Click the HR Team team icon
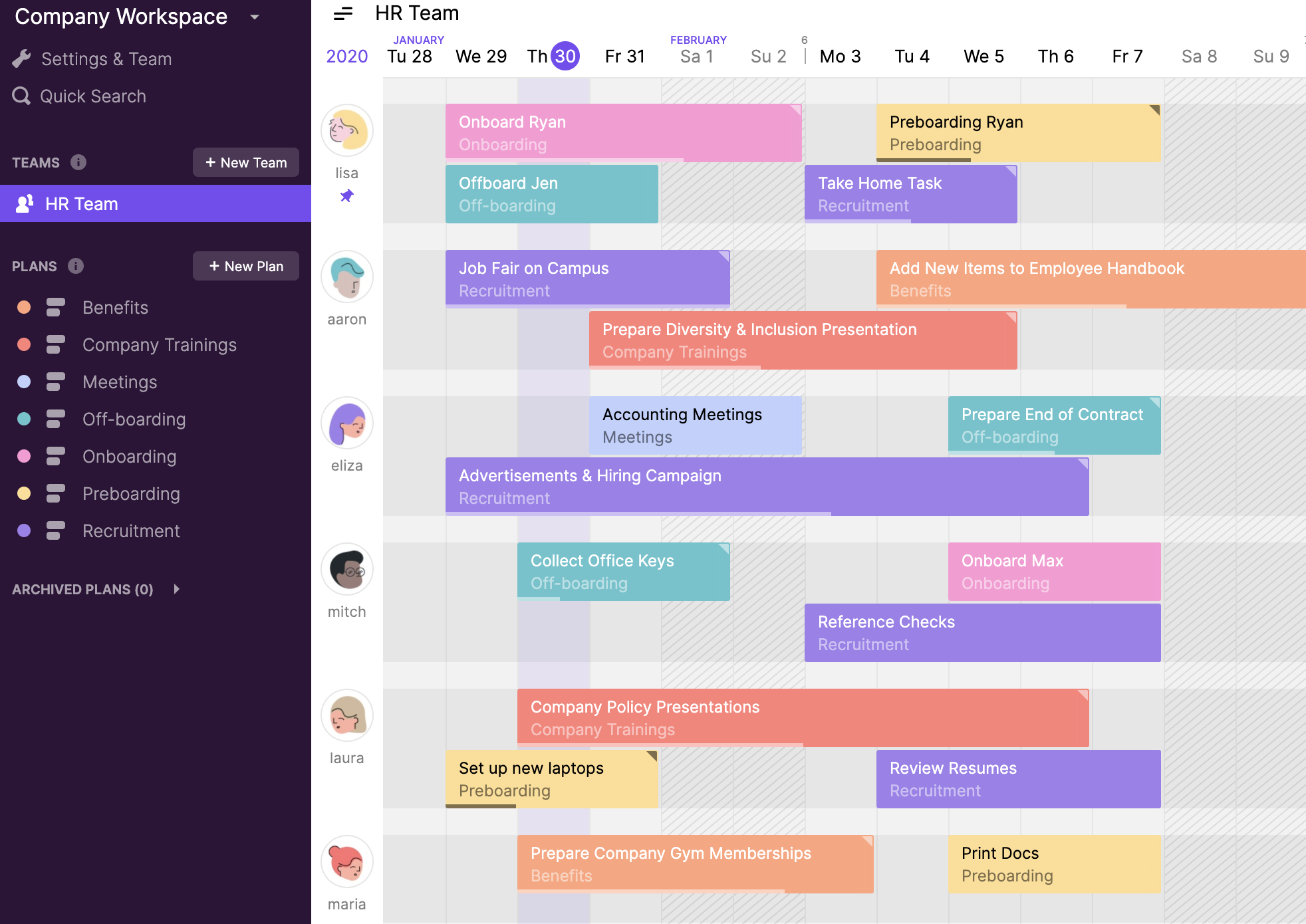1306x924 pixels. (22, 204)
